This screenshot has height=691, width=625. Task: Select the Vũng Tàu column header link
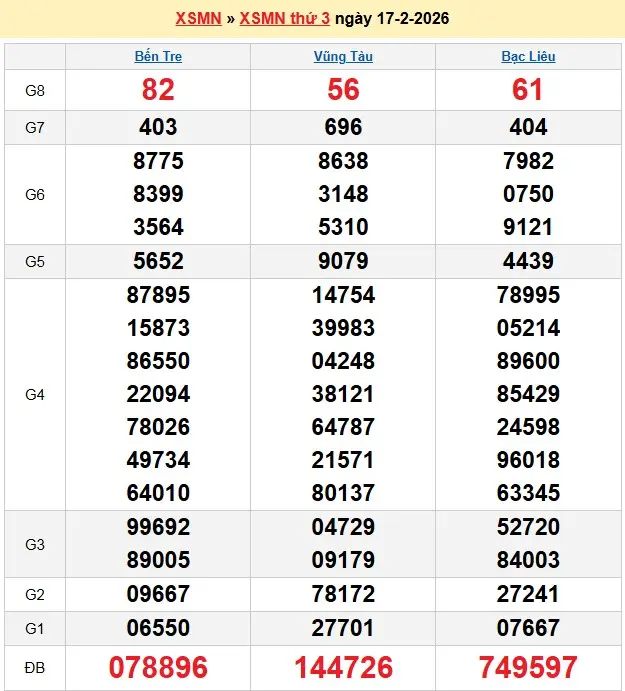(x=343, y=57)
